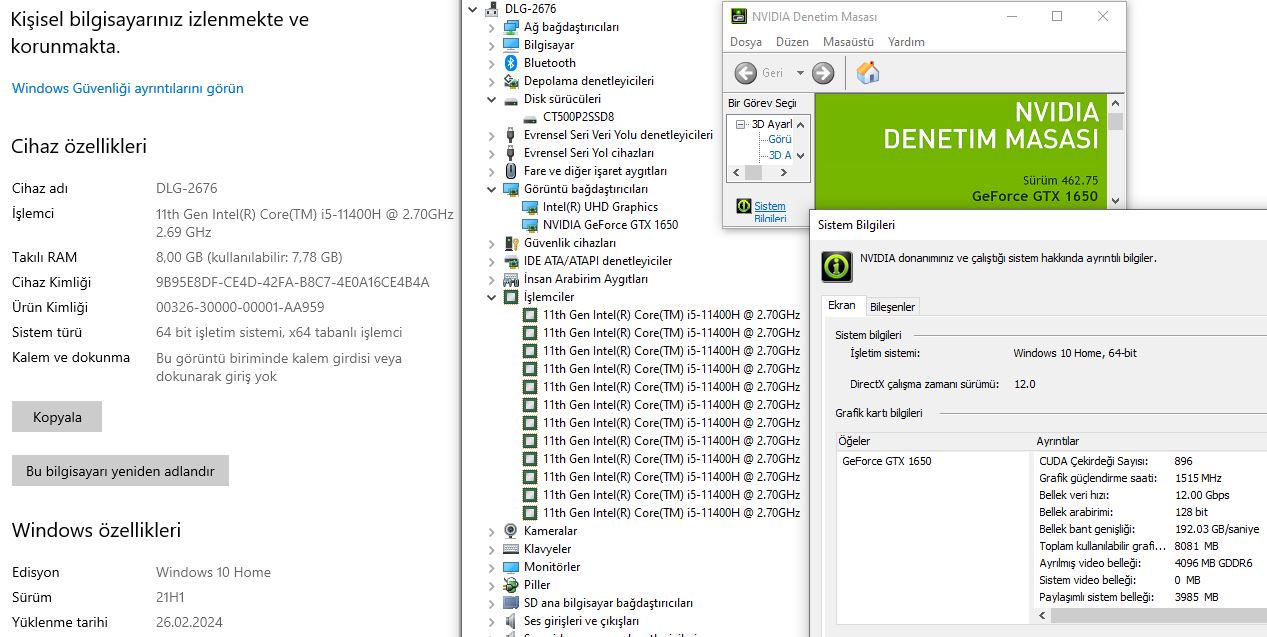This screenshot has height=637, width=1267.
Task: Switch to the Bileşenler tab
Action: pyautogui.click(x=892, y=307)
